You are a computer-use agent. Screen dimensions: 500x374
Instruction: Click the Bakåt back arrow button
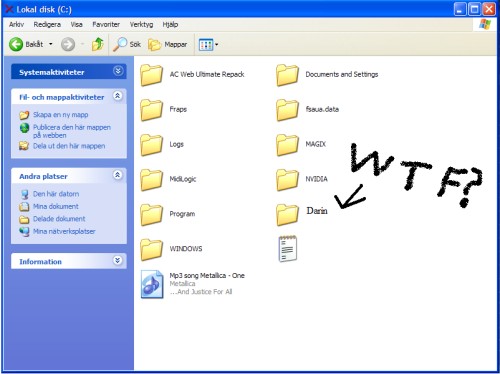point(16,44)
